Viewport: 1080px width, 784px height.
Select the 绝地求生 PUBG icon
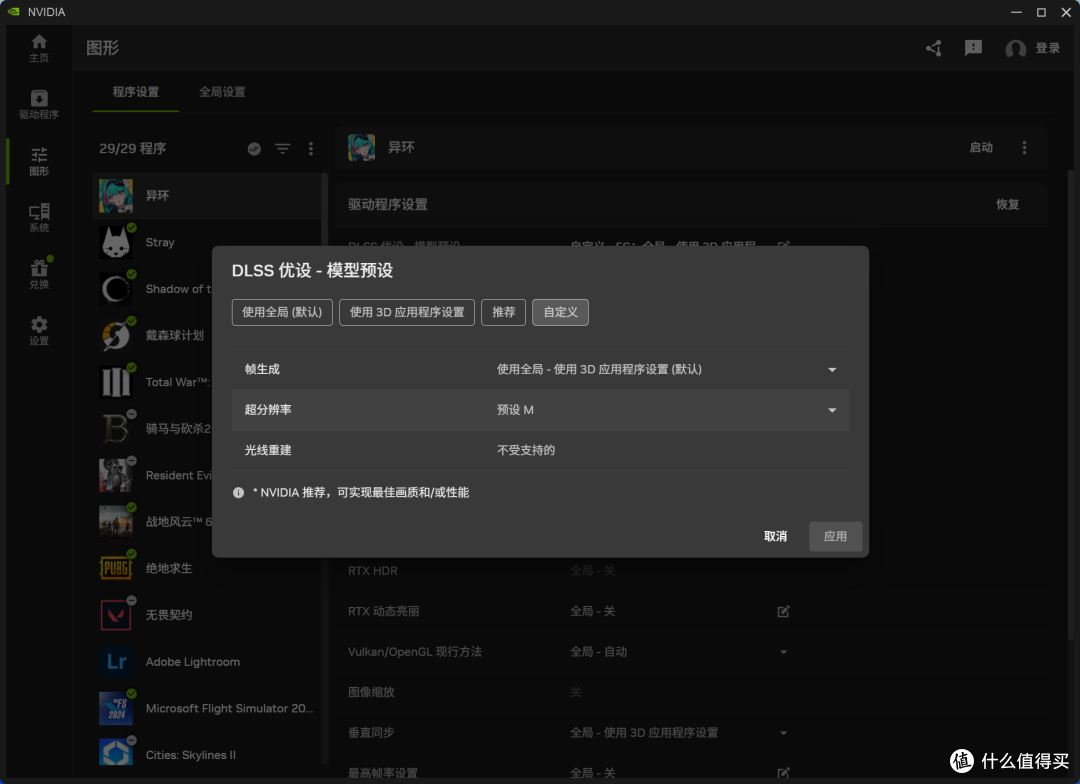(116, 568)
